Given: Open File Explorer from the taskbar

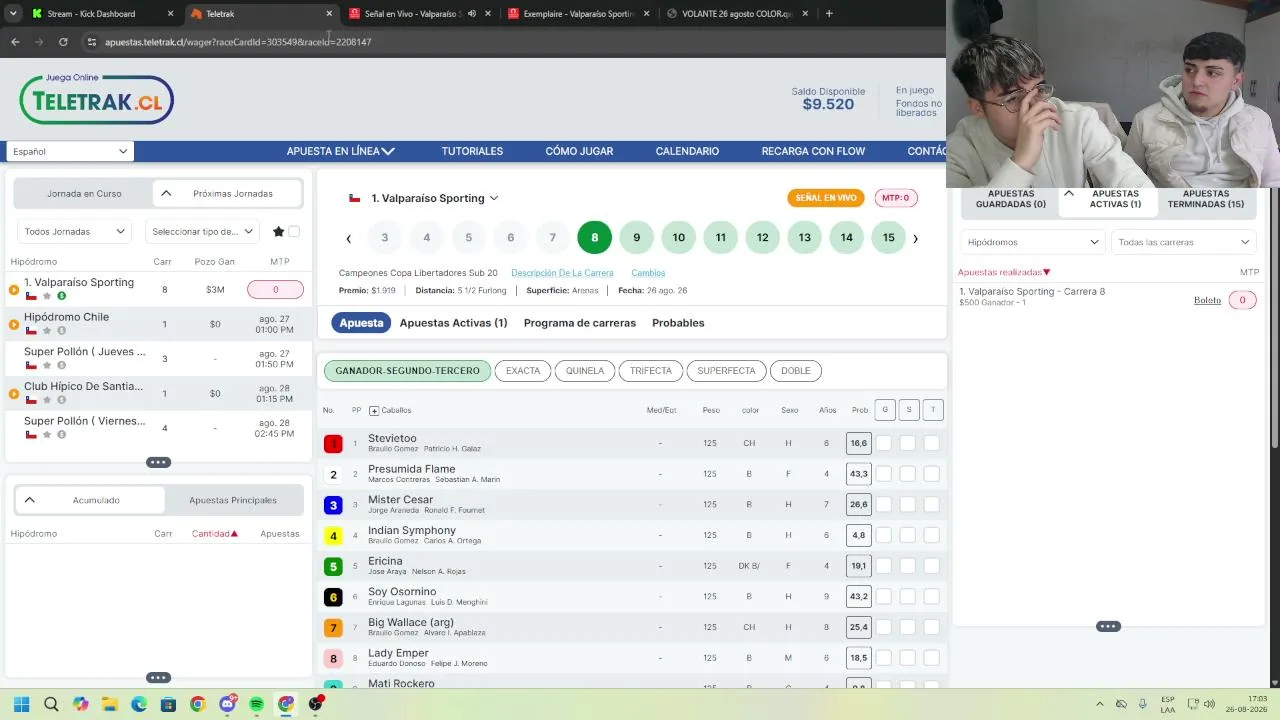Looking at the screenshot, I should (110, 704).
